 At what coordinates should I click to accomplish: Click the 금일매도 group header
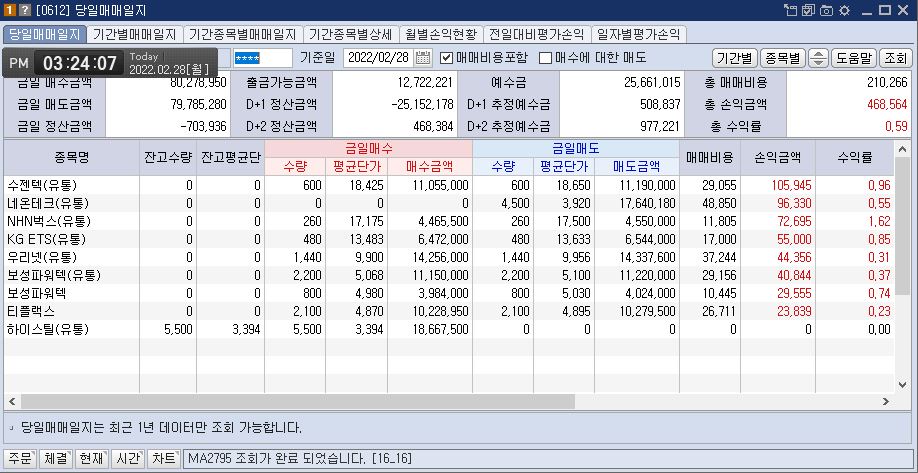576,149
